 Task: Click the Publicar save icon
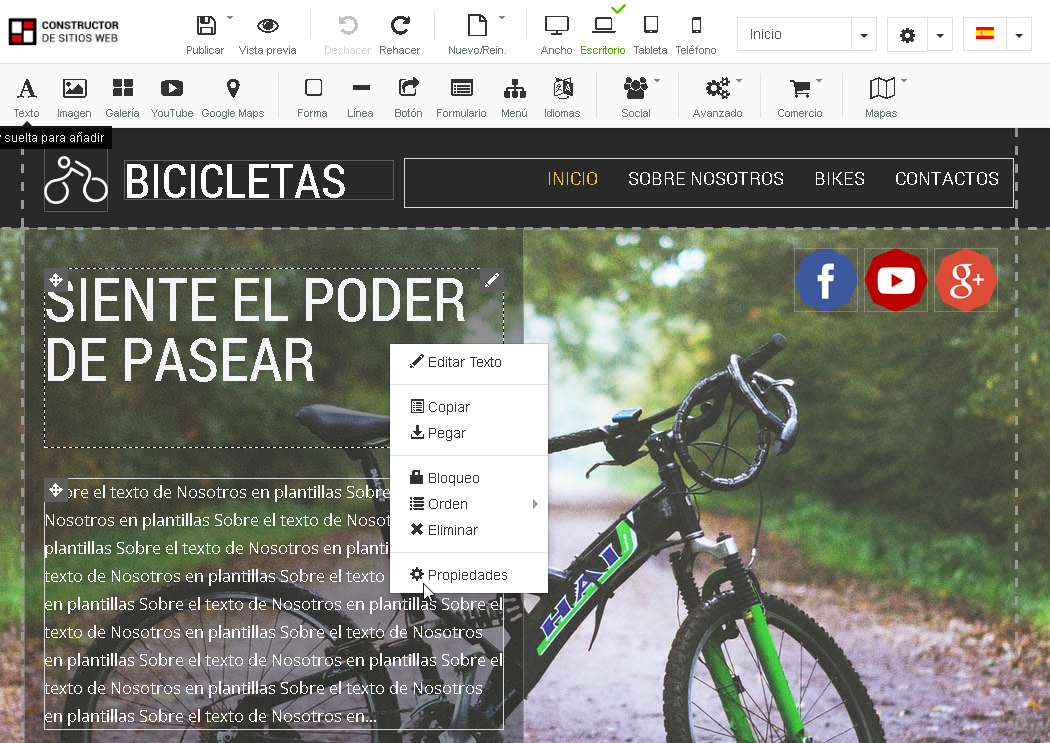206,26
